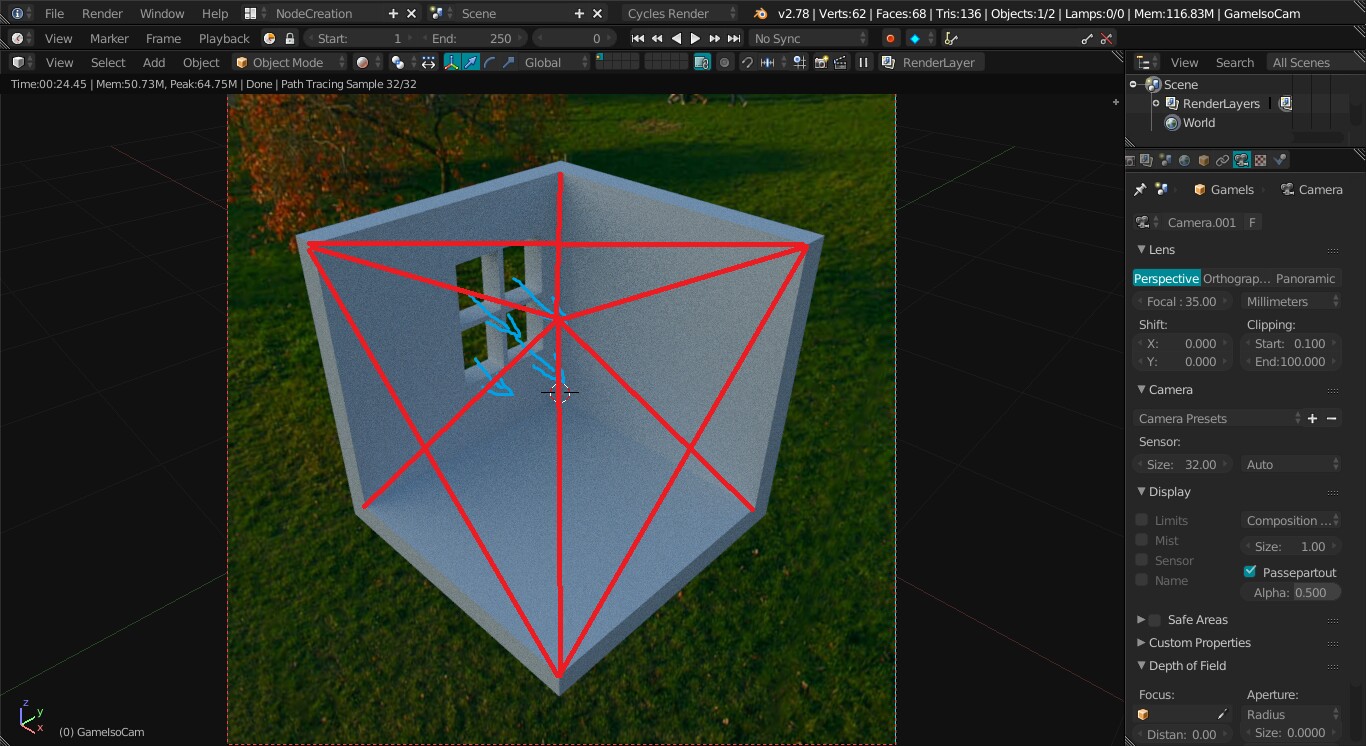Image resolution: width=1366 pixels, height=746 pixels.
Task: Open the Help menu
Action: point(215,13)
